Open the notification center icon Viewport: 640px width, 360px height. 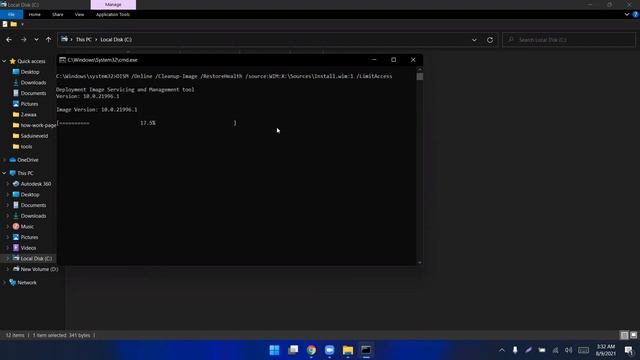629,350
